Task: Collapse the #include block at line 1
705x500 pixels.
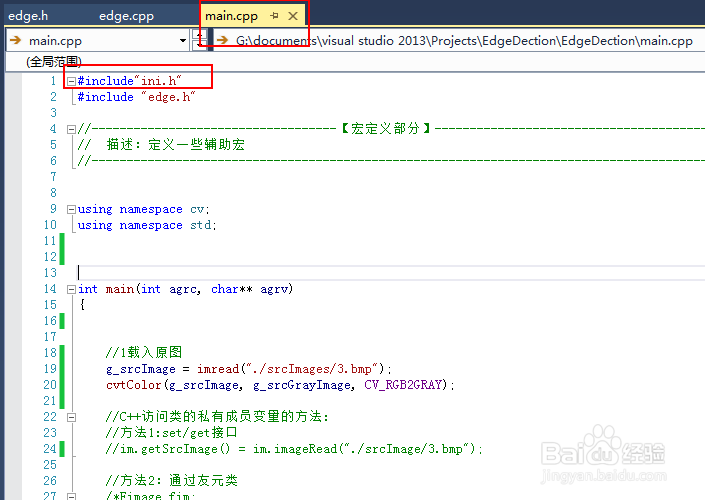Action: click(x=71, y=81)
